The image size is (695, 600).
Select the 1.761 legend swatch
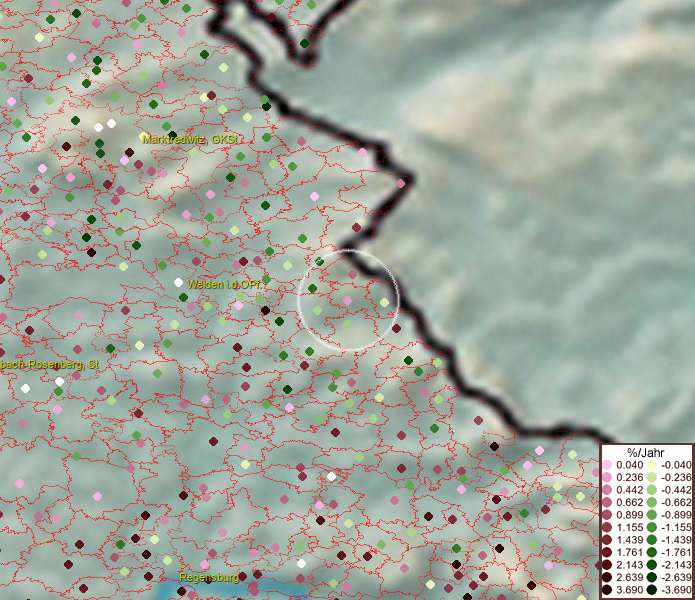pos(607,552)
